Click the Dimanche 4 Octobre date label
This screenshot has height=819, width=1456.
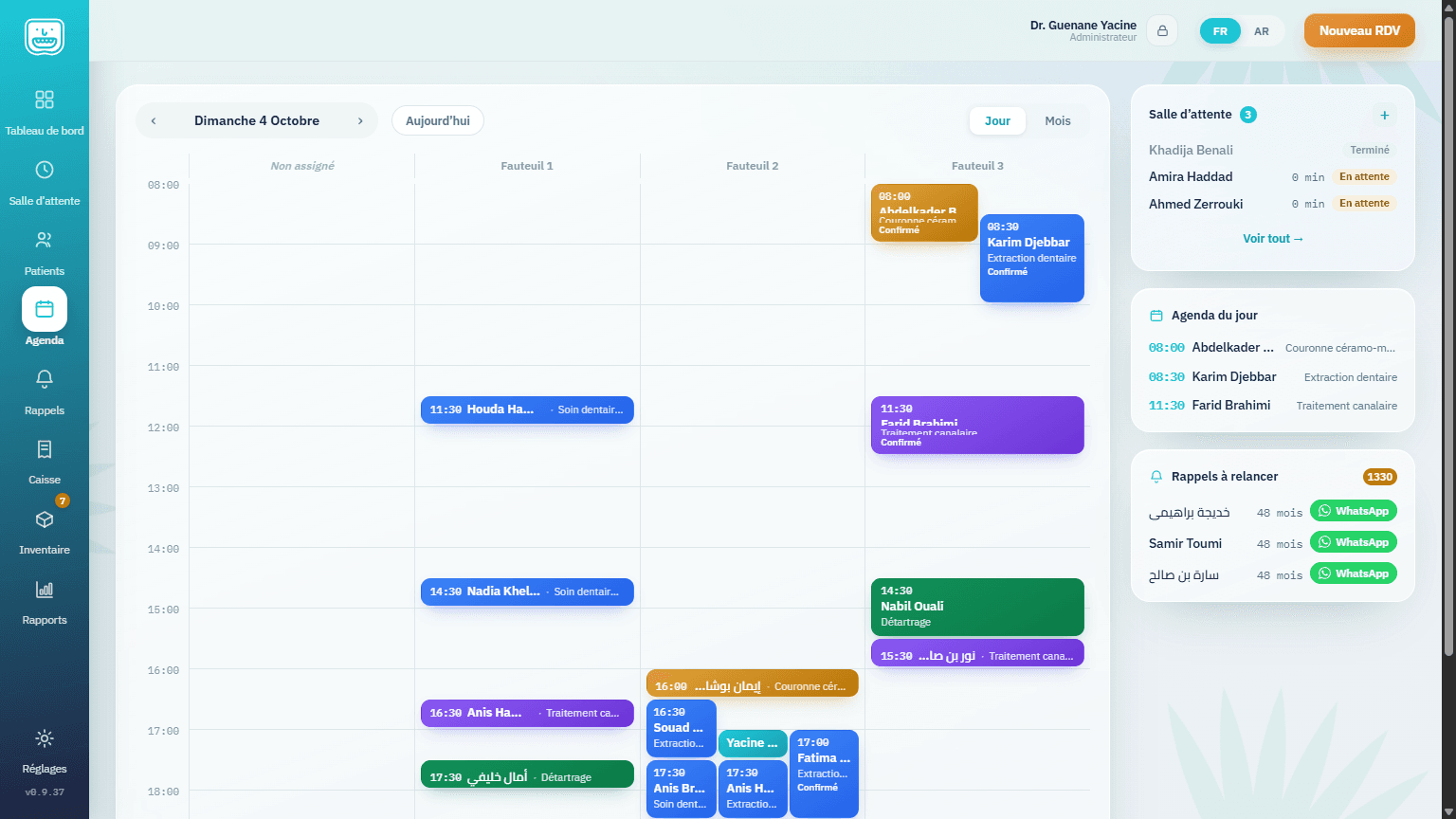[x=257, y=120]
